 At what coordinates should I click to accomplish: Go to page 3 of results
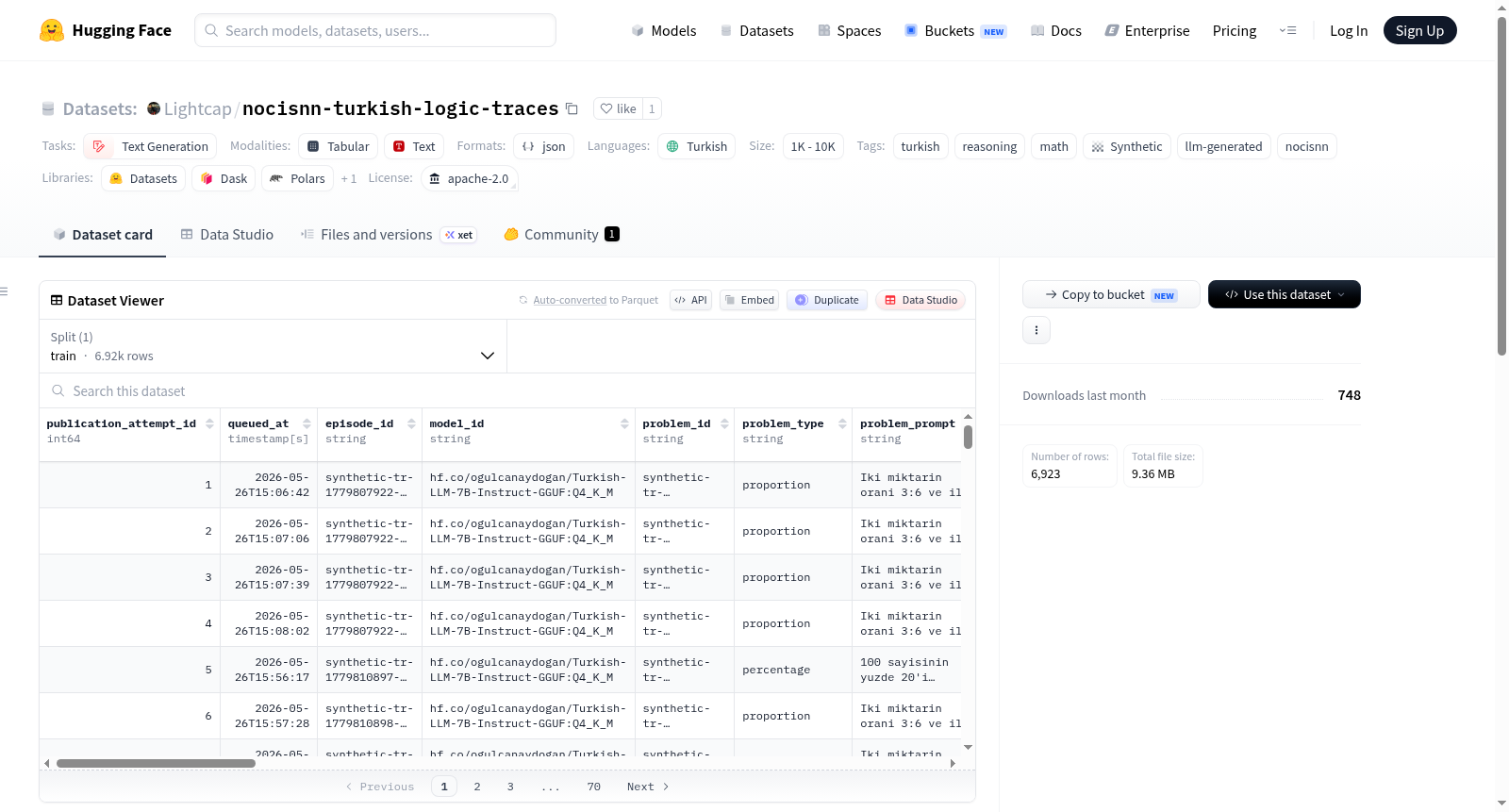pyautogui.click(x=510, y=787)
